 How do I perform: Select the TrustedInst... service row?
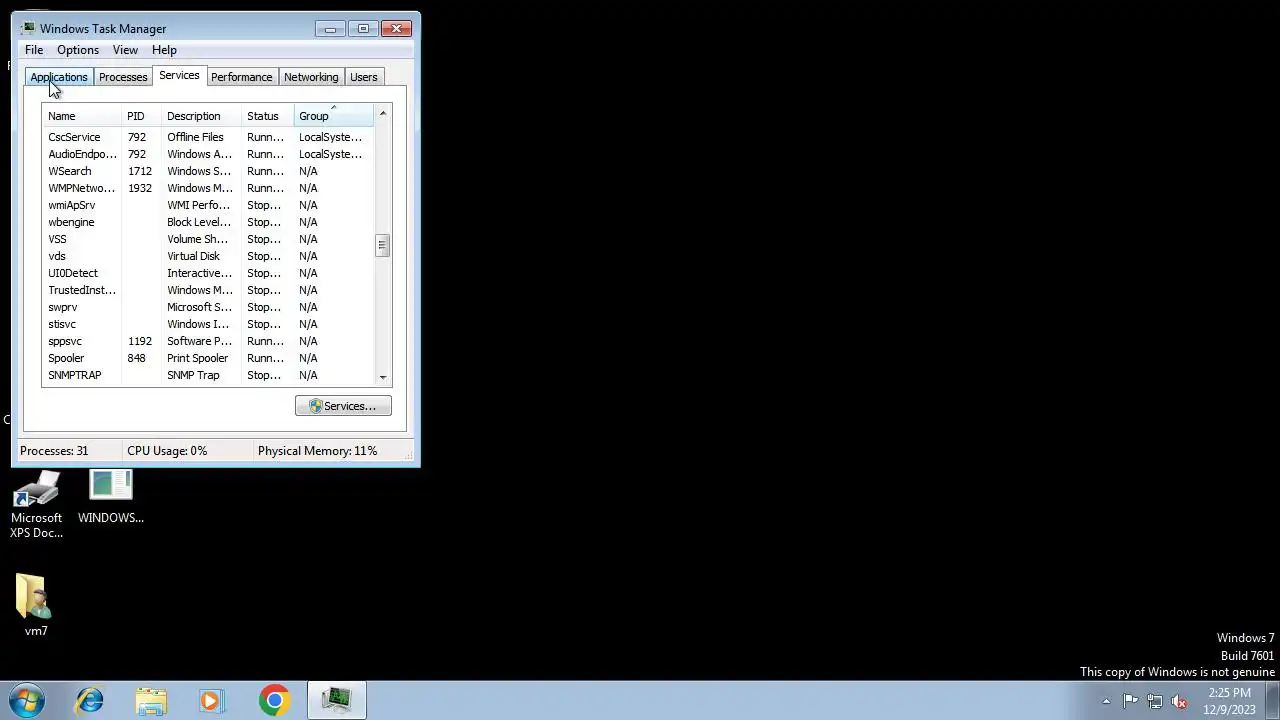(208, 290)
